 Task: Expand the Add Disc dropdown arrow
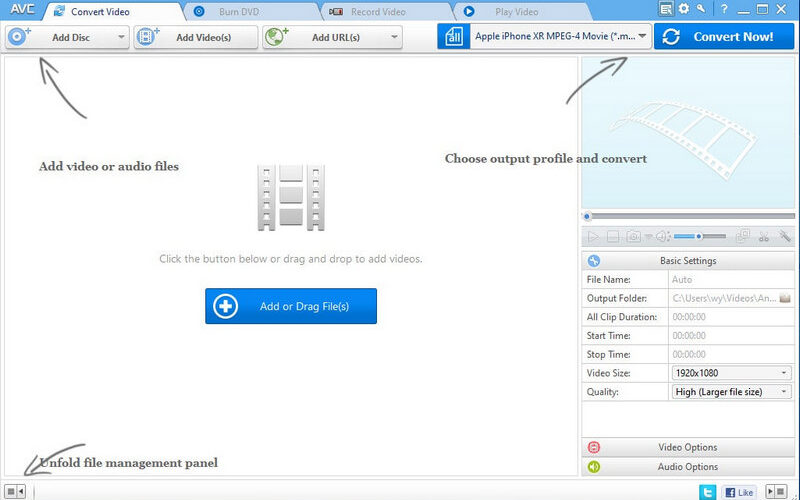pos(121,37)
